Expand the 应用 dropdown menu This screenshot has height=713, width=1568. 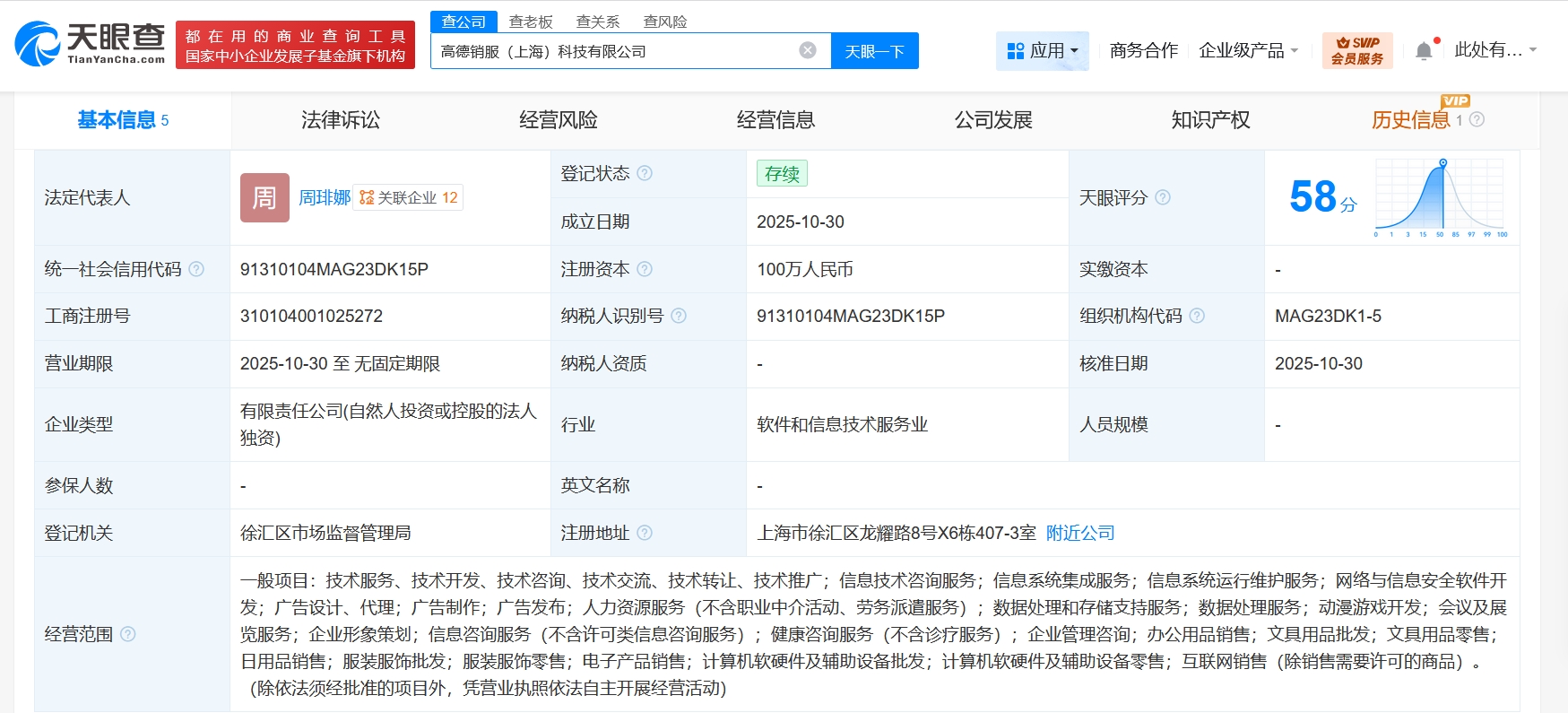pos(1042,51)
